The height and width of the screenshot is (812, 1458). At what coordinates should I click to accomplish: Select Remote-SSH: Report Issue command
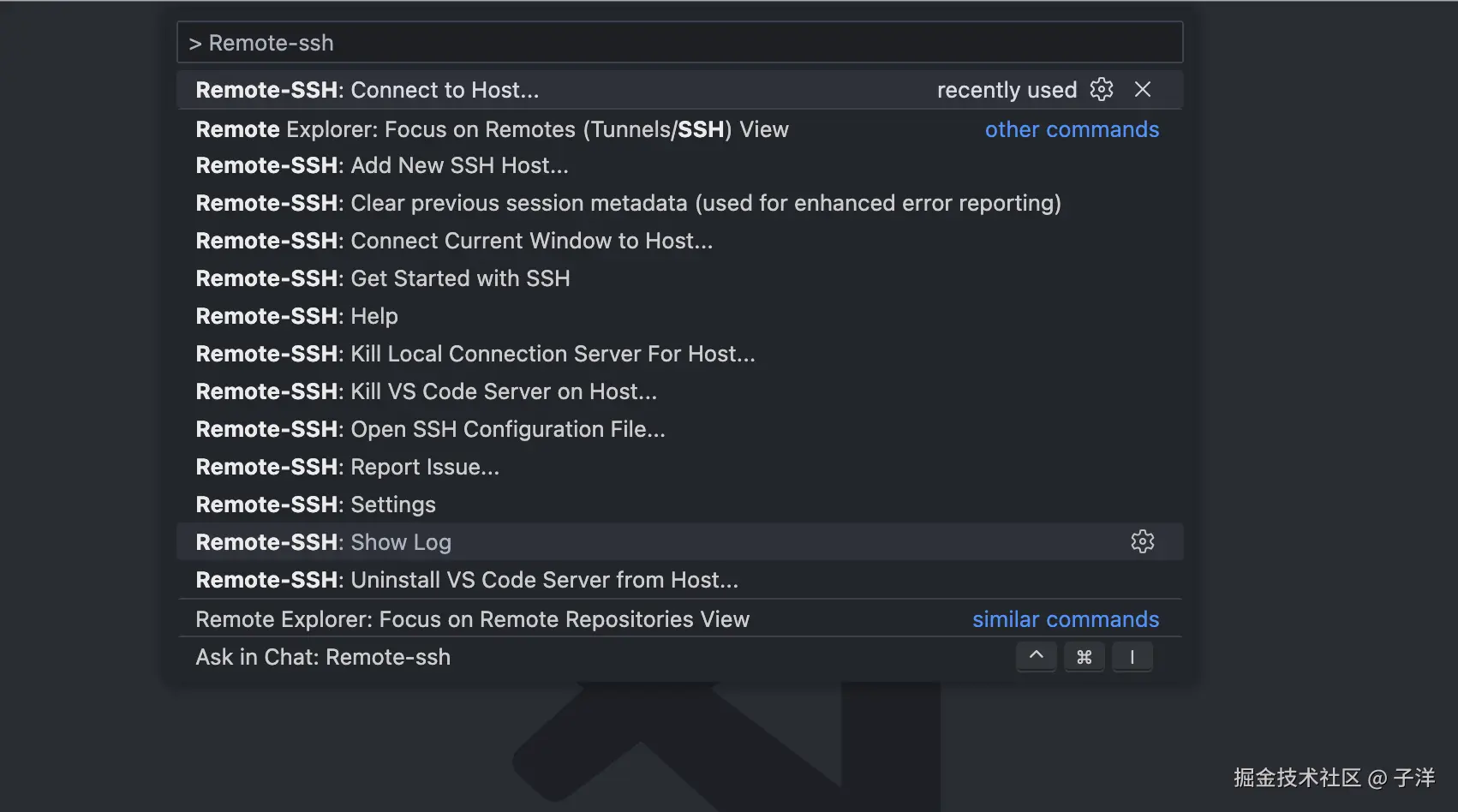[348, 467]
